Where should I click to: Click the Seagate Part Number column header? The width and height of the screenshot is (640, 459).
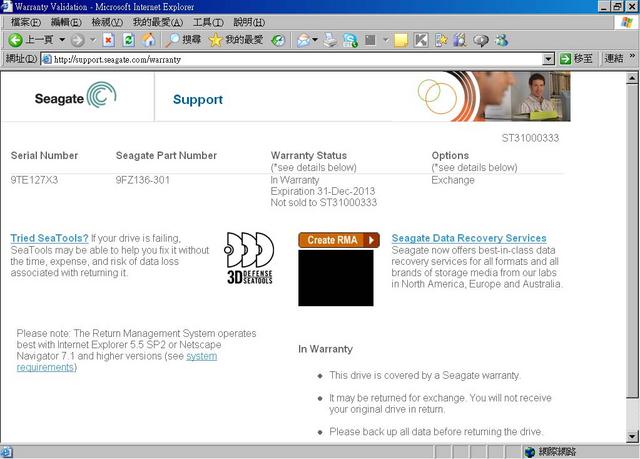click(x=166, y=155)
